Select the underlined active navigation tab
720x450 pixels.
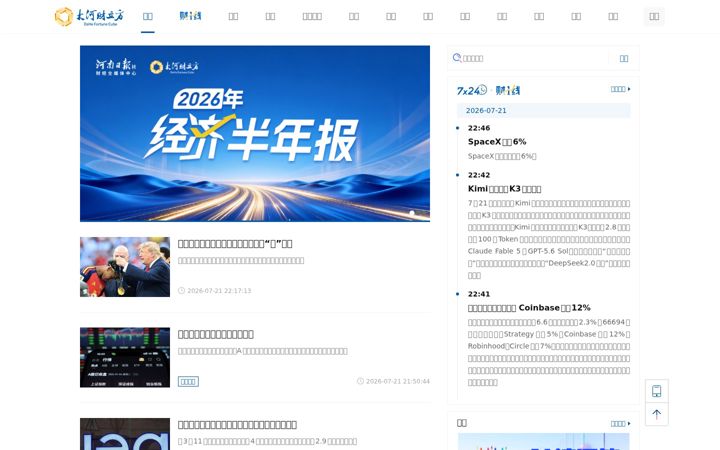point(148,17)
